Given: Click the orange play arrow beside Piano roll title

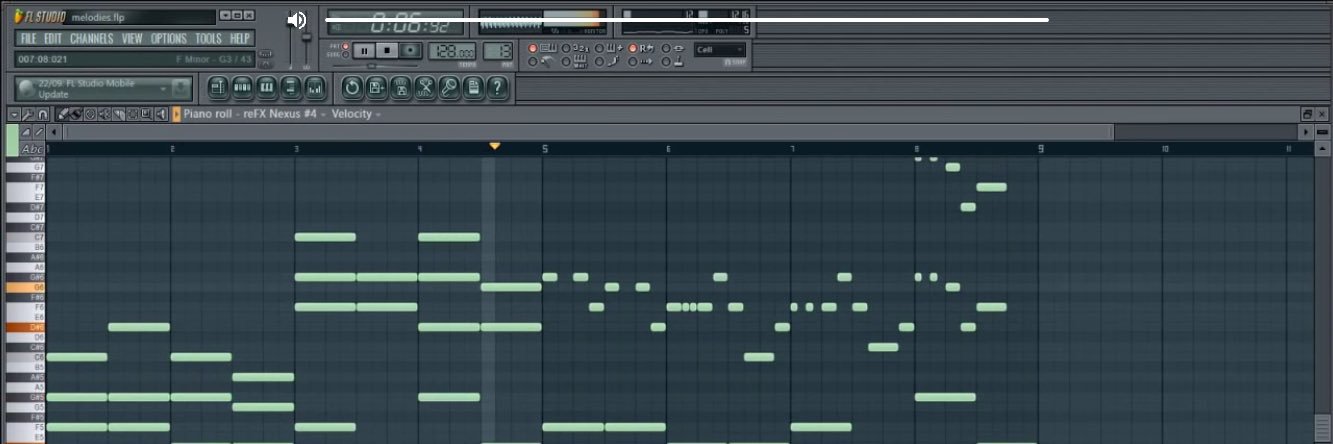Looking at the screenshot, I should pyautogui.click(x=176, y=114).
